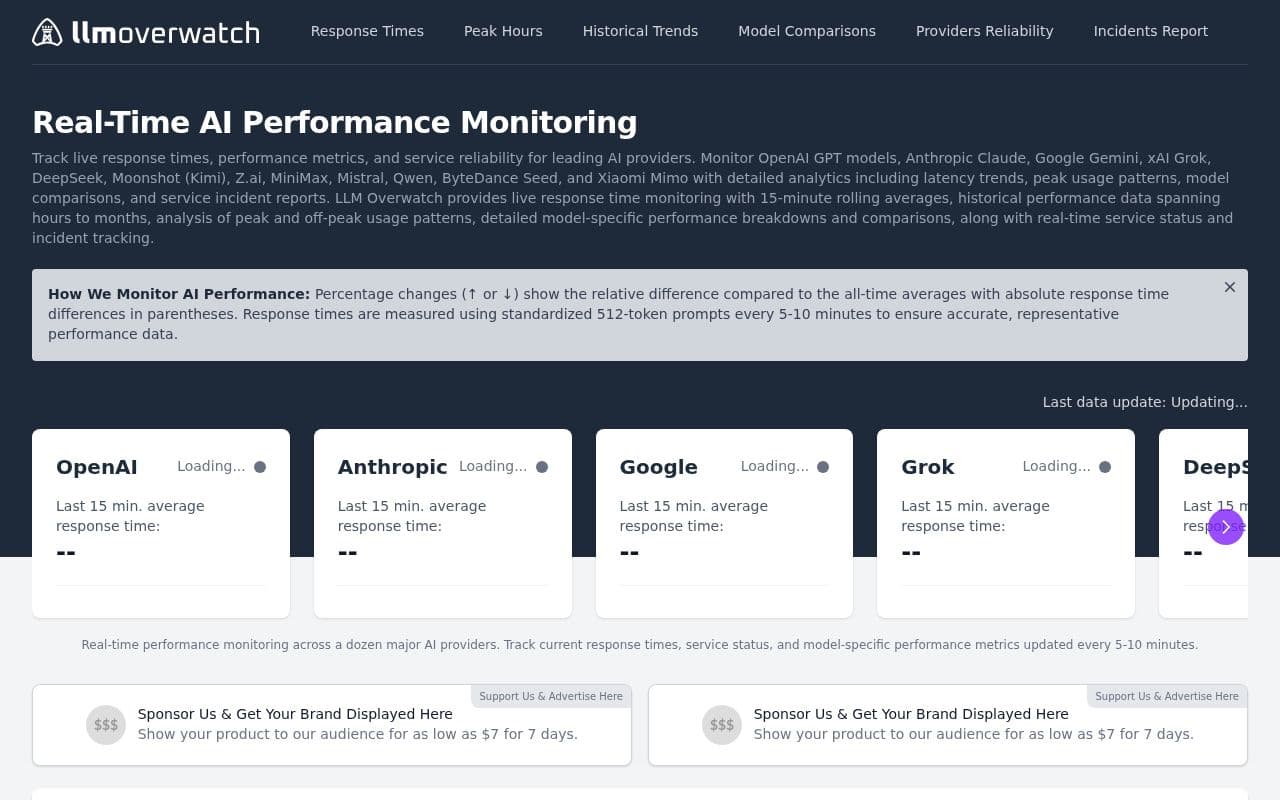1280x800 pixels.
Task: Open the left Sponsor Us headline
Action: click(x=295, y=714)
